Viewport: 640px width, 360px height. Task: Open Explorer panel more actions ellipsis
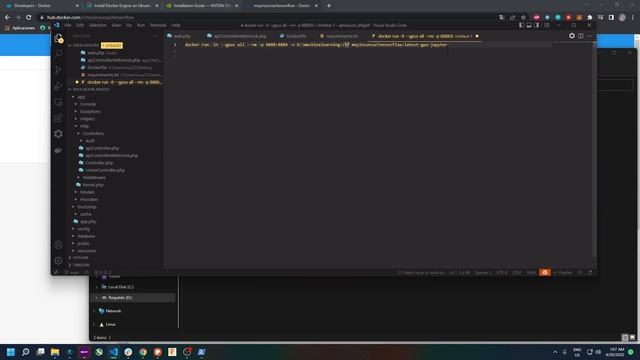click(155, 36)
